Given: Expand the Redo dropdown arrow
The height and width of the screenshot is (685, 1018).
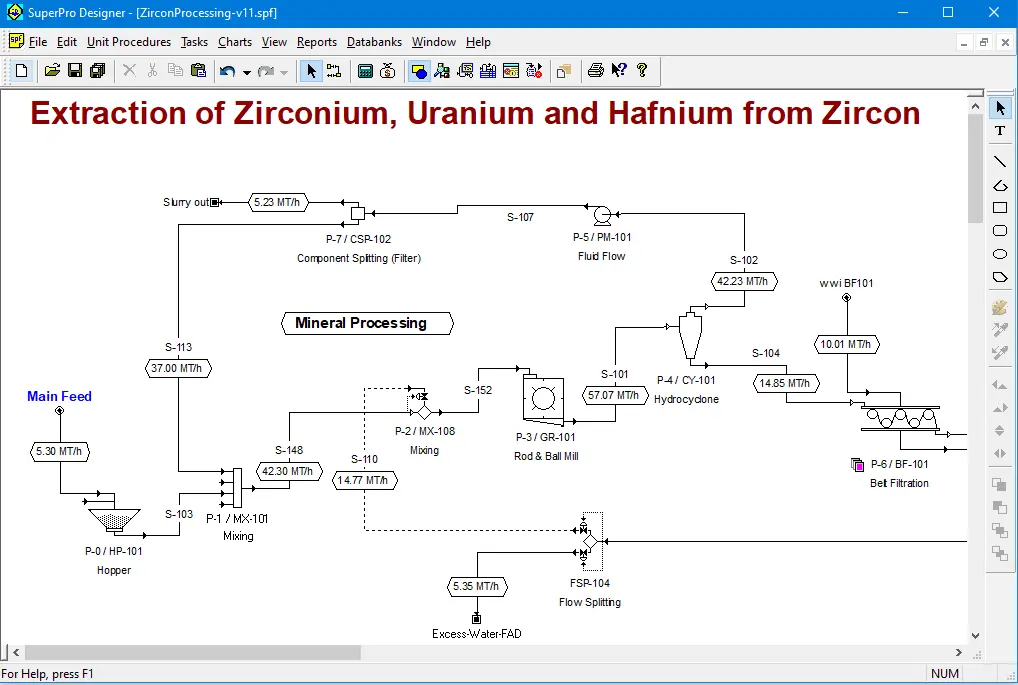Looking at the screenshot, I should click(x=284, y=72).
